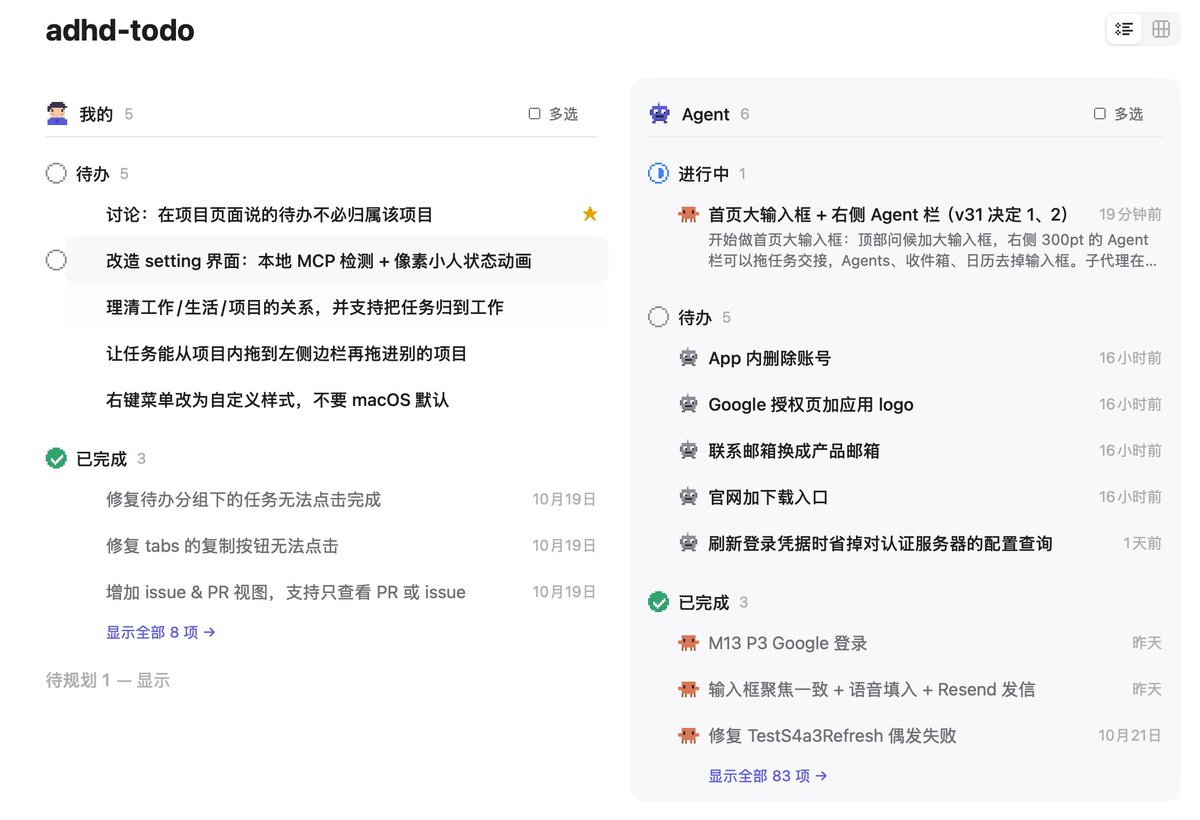Image resolution: width=1200 pixels, height=820 pixels.
Task: Click the 19分钟前 timestamp
Action: click(x=1130, y=214)
